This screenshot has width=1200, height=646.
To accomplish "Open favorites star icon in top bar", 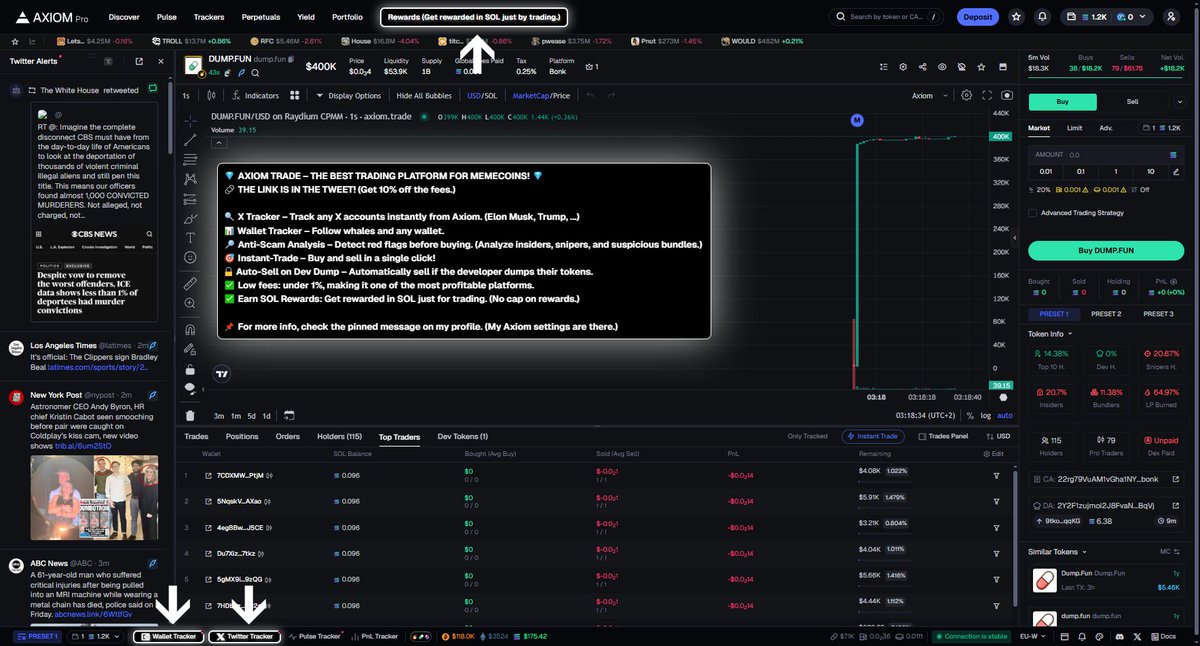I will coord(1016,17).
